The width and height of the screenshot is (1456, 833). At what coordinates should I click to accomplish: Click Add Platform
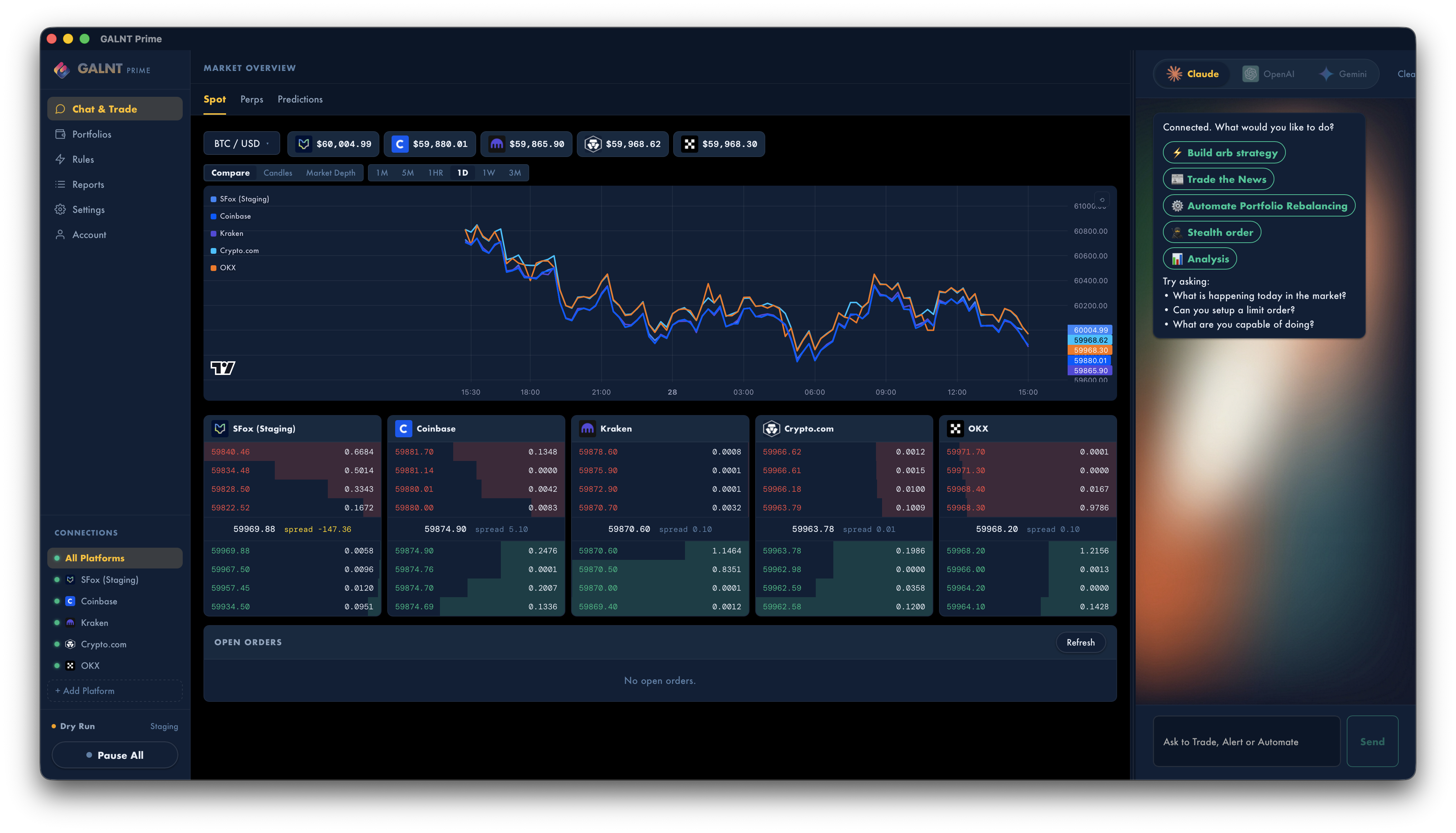[115, 691]
